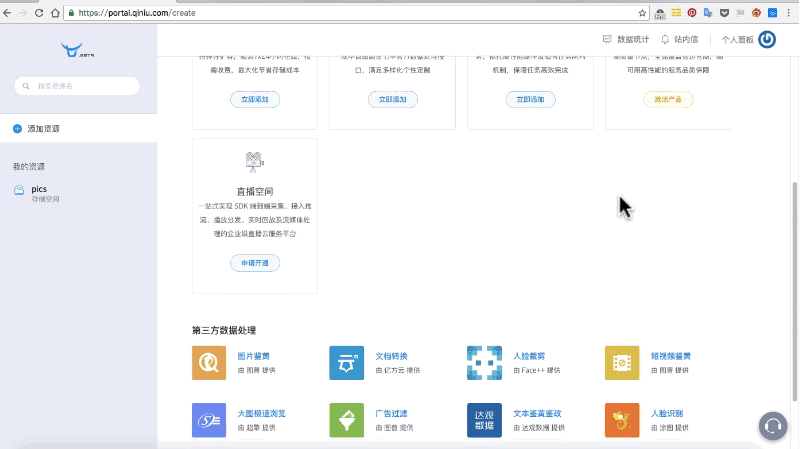
Task: Click the 申请开通 button
Action: point(255,263)
